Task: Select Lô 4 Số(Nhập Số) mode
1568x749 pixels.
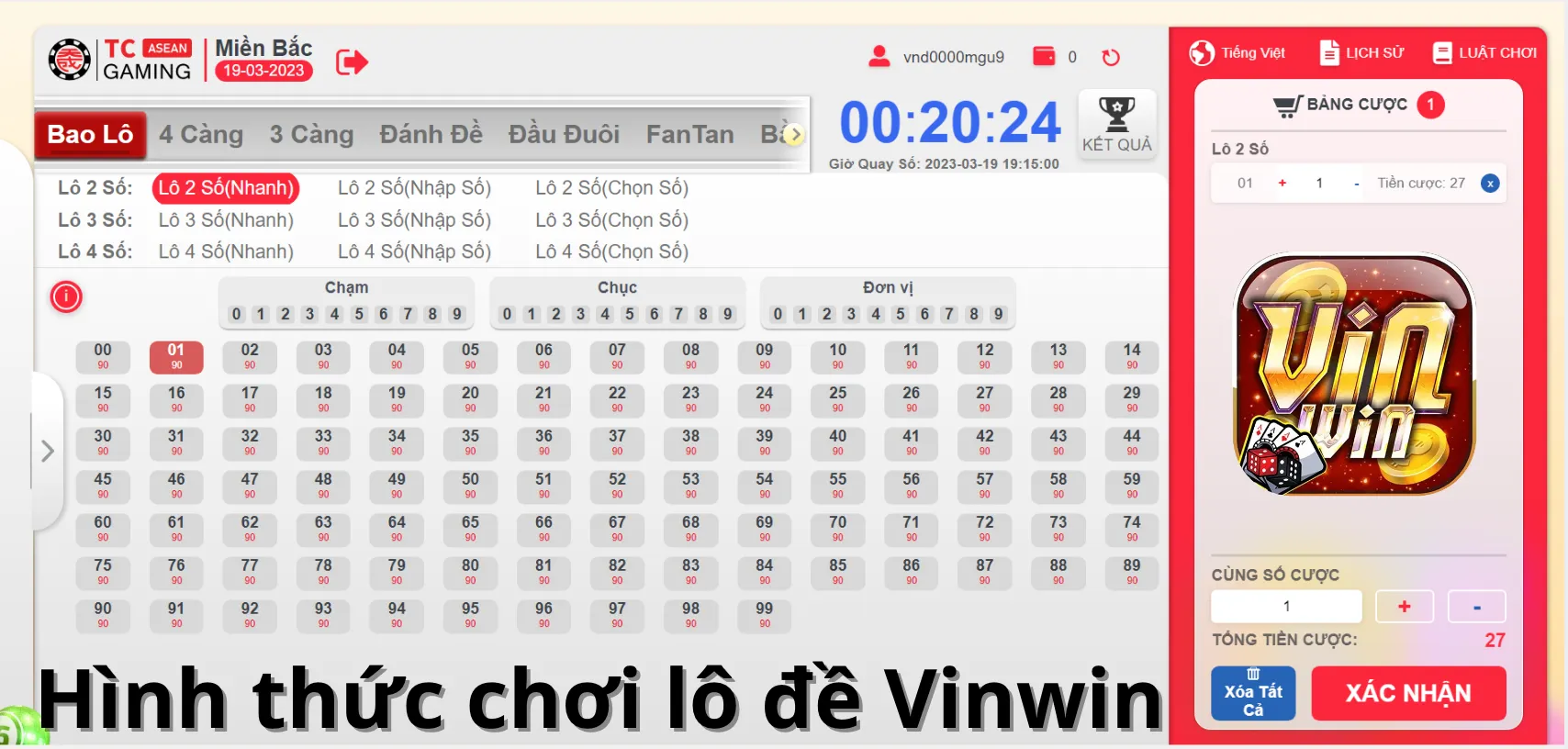Action: [414, 252]
